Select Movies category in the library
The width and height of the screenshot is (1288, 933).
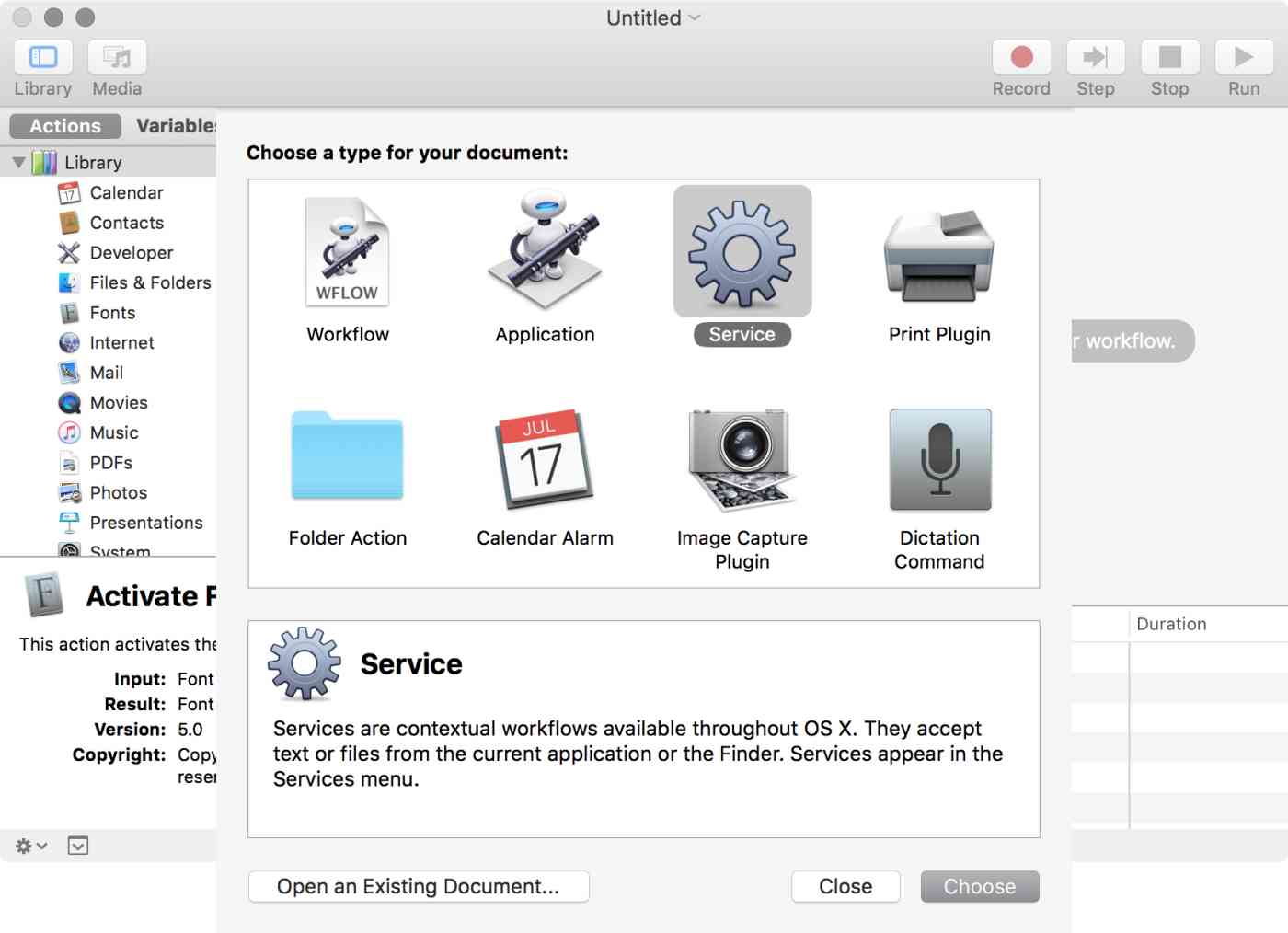109,402
